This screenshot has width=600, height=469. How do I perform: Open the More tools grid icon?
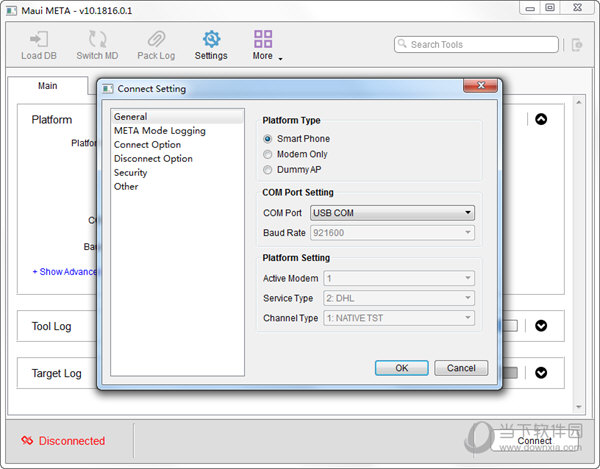click(263, 39)
